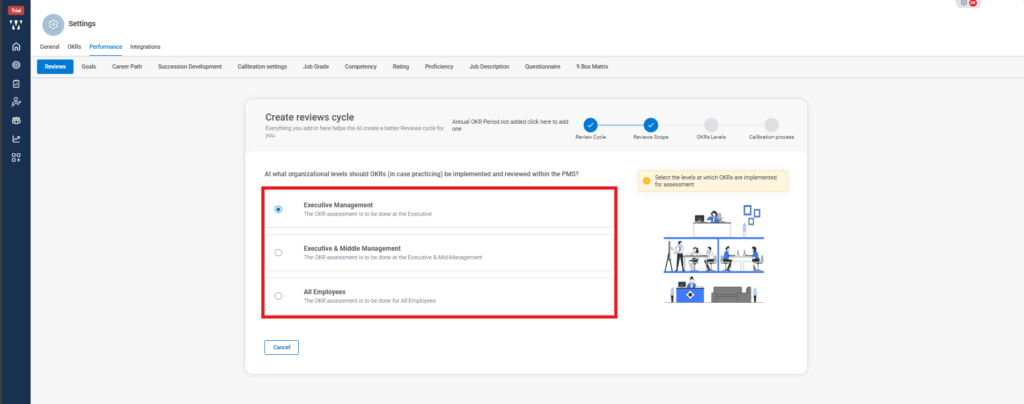Open the Goals sub-tab
Screen dimensions: 1024x404
pyautogui.click(x=89, y=67)
